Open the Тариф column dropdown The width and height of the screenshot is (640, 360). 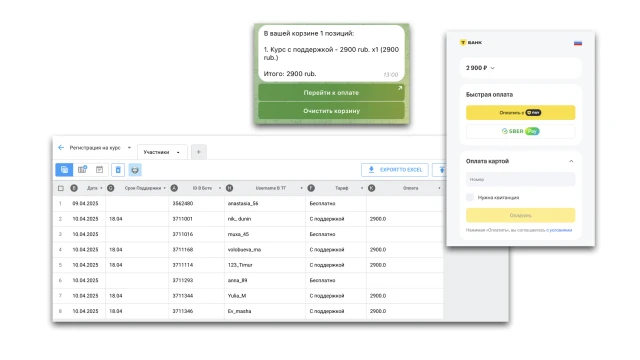pos(362,188)
